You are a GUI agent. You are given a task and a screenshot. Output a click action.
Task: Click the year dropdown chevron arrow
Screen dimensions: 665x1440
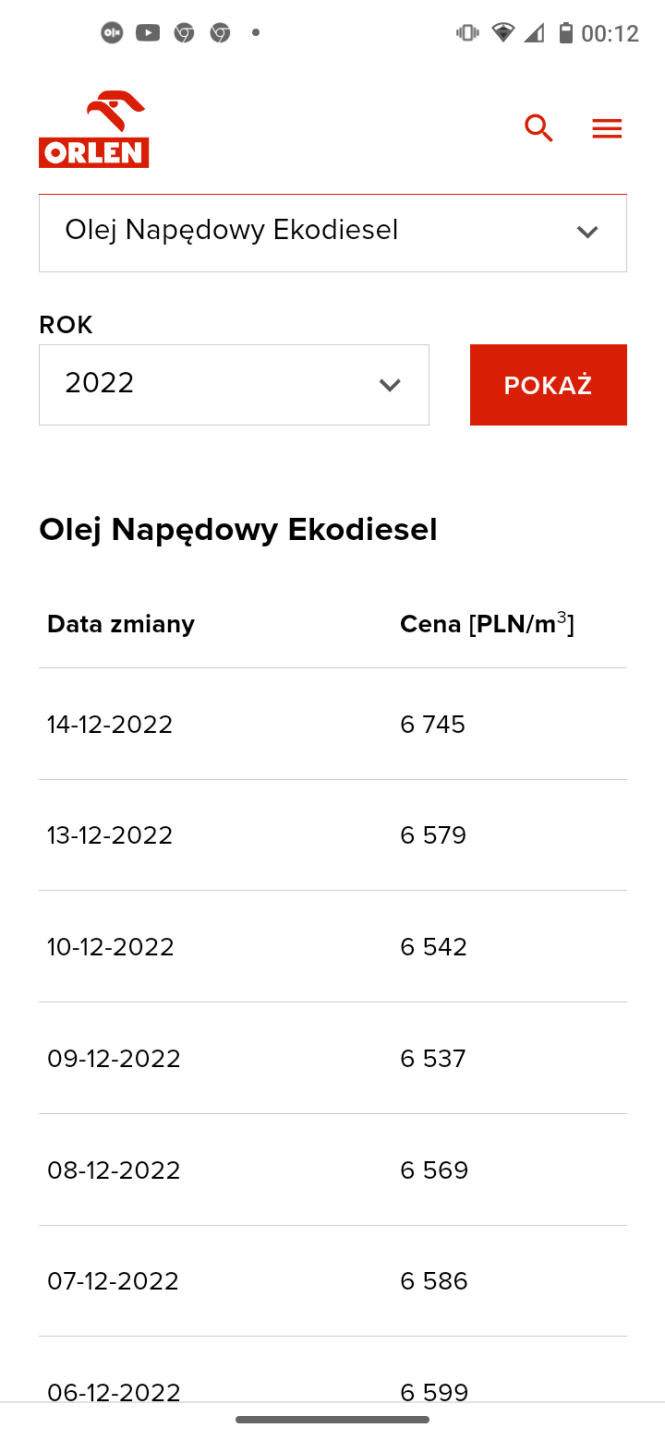pos(390,385)
